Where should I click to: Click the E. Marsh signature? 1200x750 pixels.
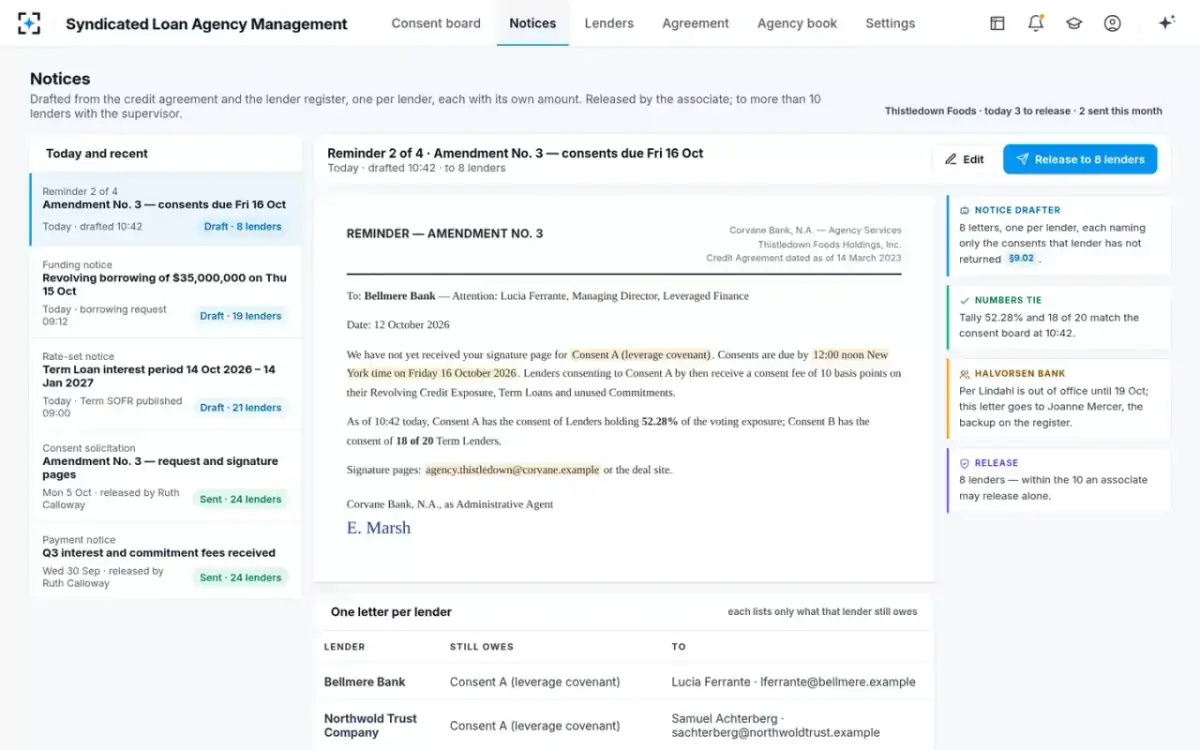(x=379, y=528)
